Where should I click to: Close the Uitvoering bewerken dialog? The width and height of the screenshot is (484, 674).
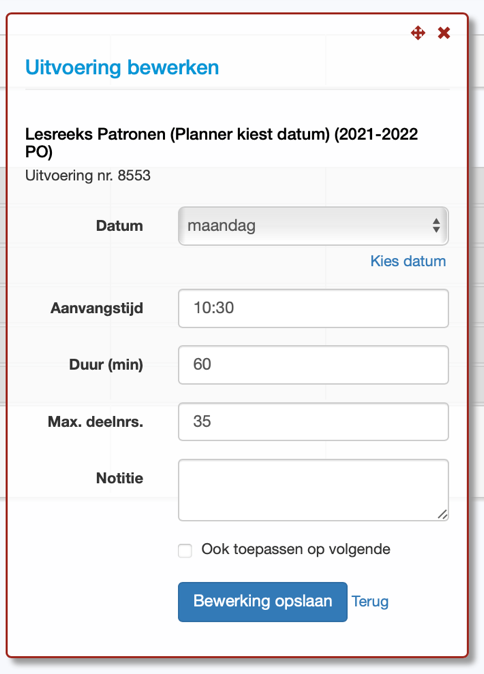pos(444,33)
